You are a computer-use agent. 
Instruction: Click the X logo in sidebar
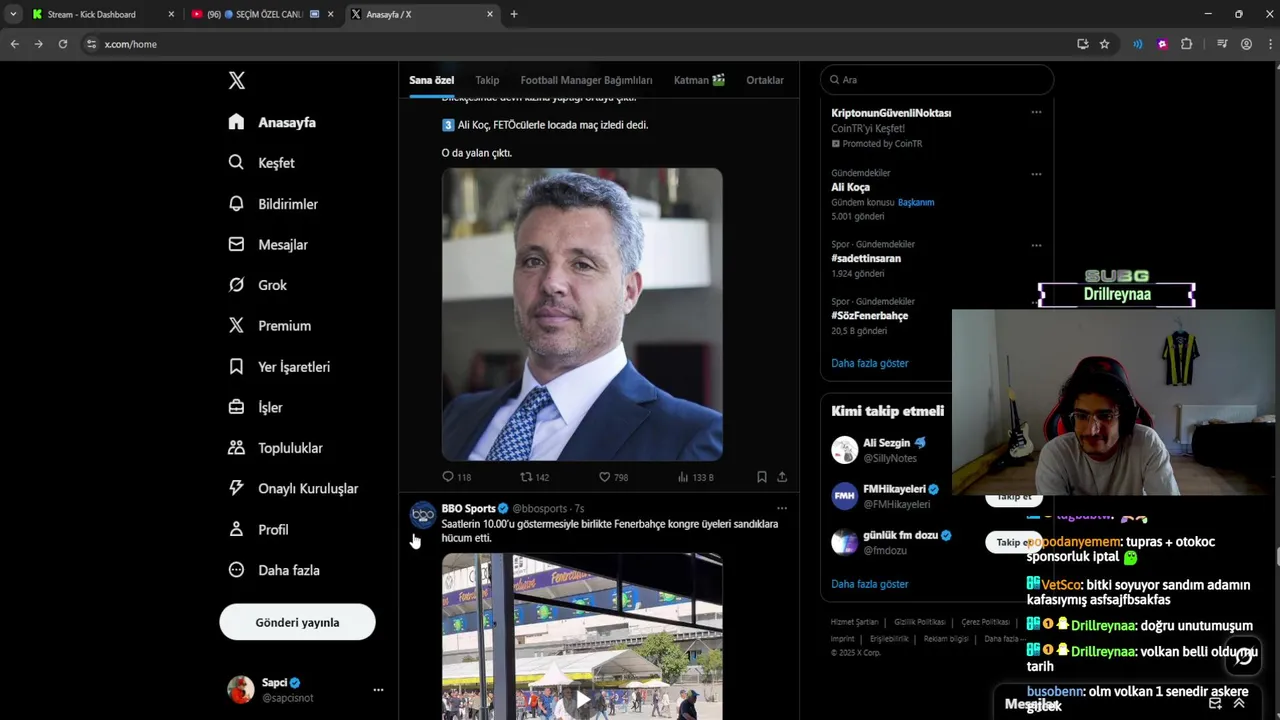237,81
